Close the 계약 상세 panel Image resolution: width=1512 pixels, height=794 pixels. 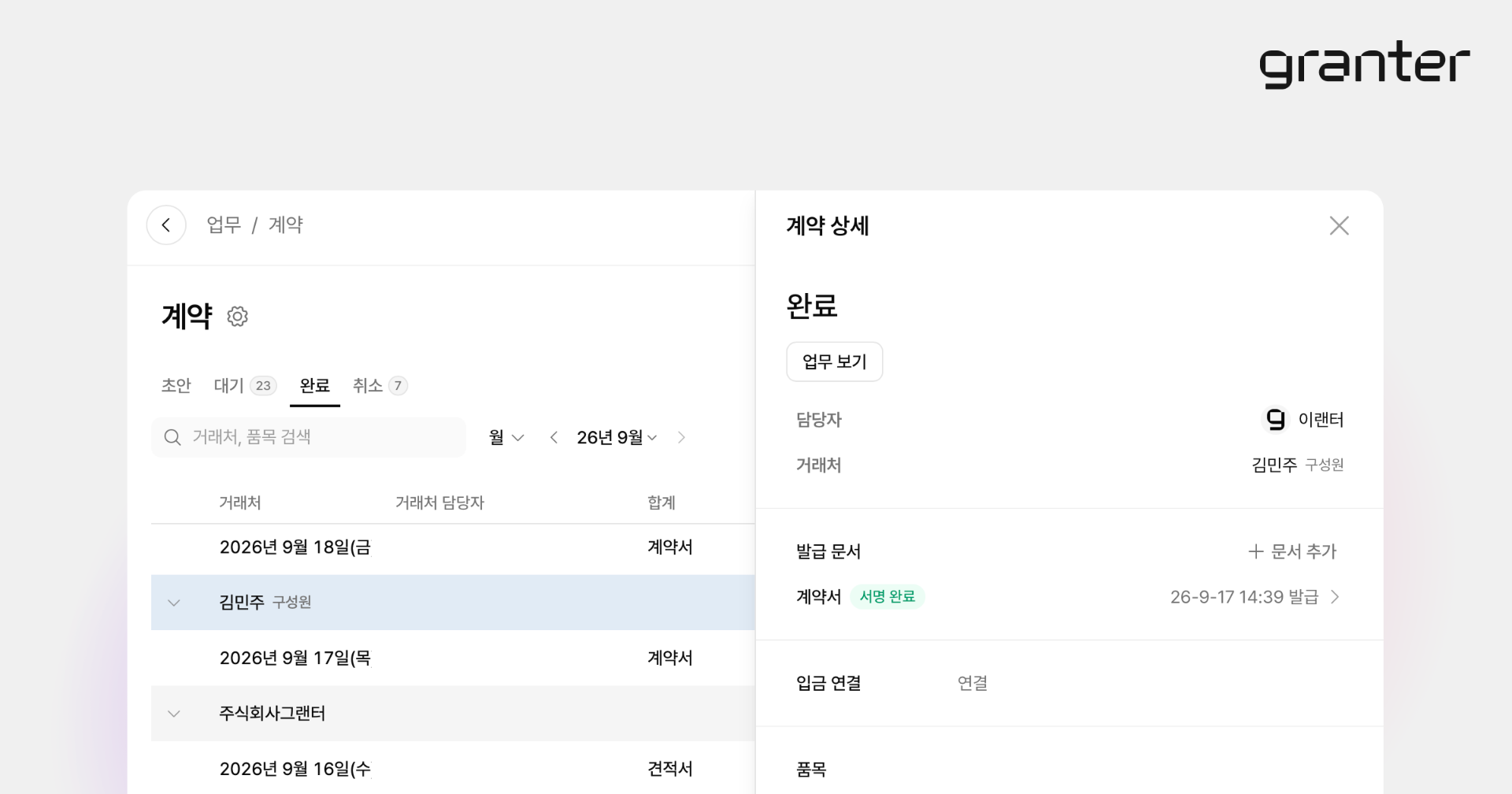coord(1339,226)
